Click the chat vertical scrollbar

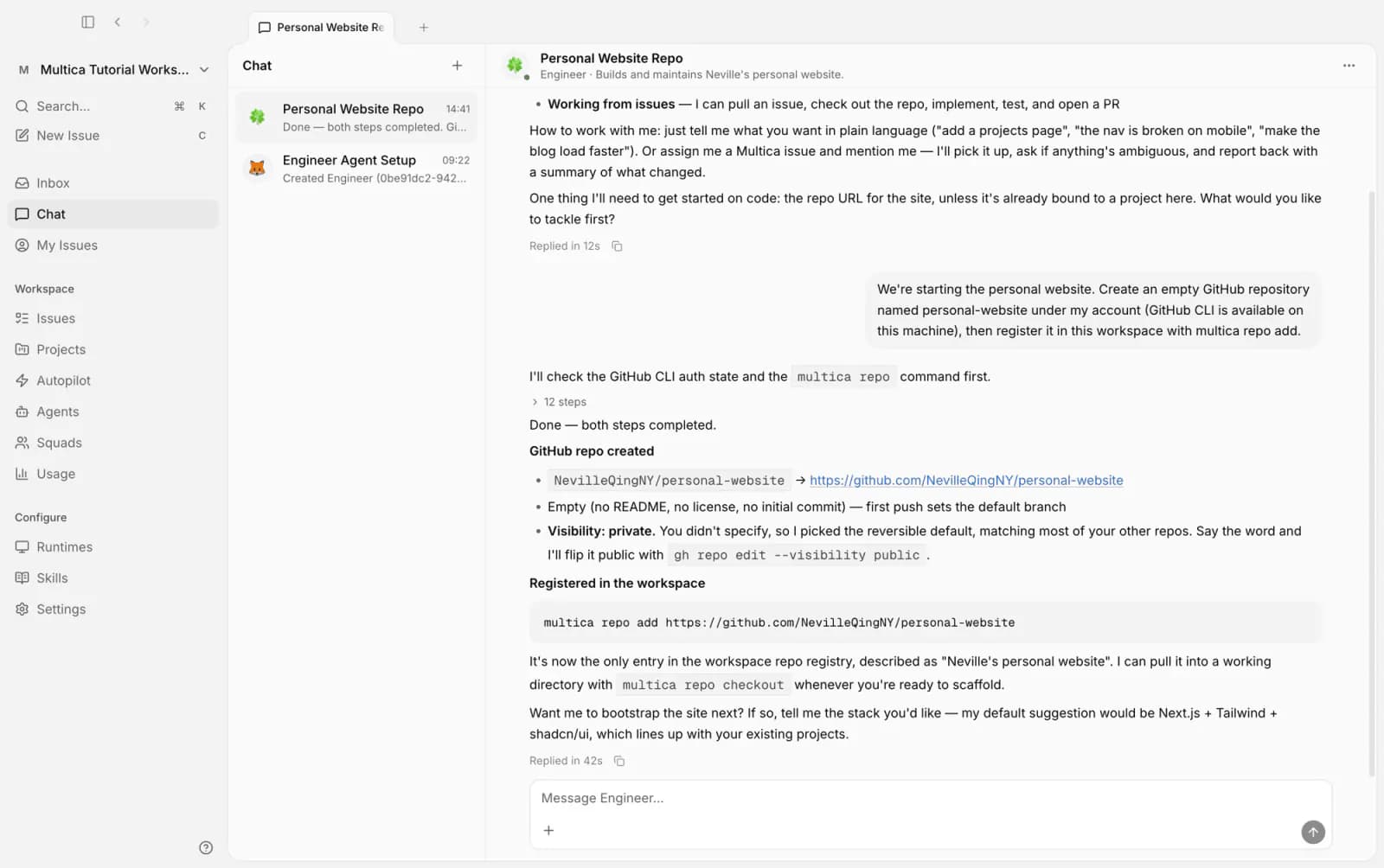(x=1371, y=484)
